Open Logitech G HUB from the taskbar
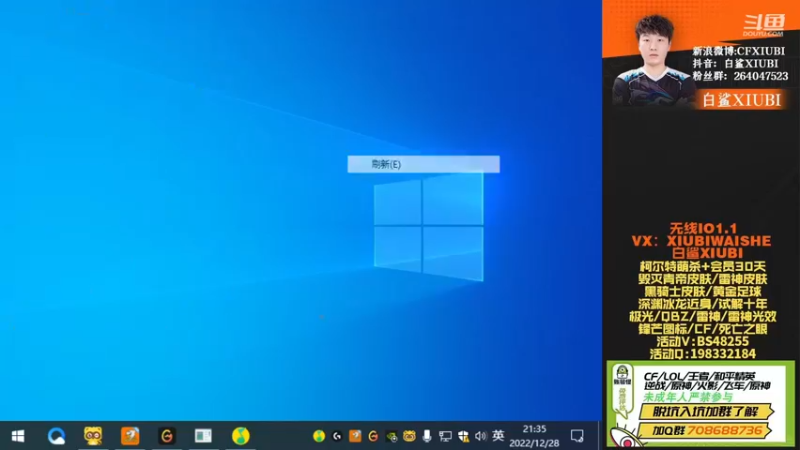 [x=167, y=436]
